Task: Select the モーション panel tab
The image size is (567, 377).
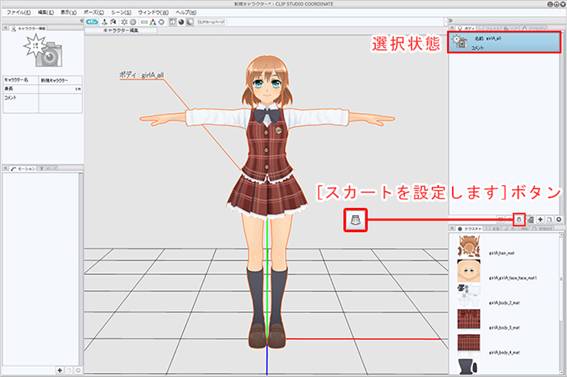Action: [24, 168]
